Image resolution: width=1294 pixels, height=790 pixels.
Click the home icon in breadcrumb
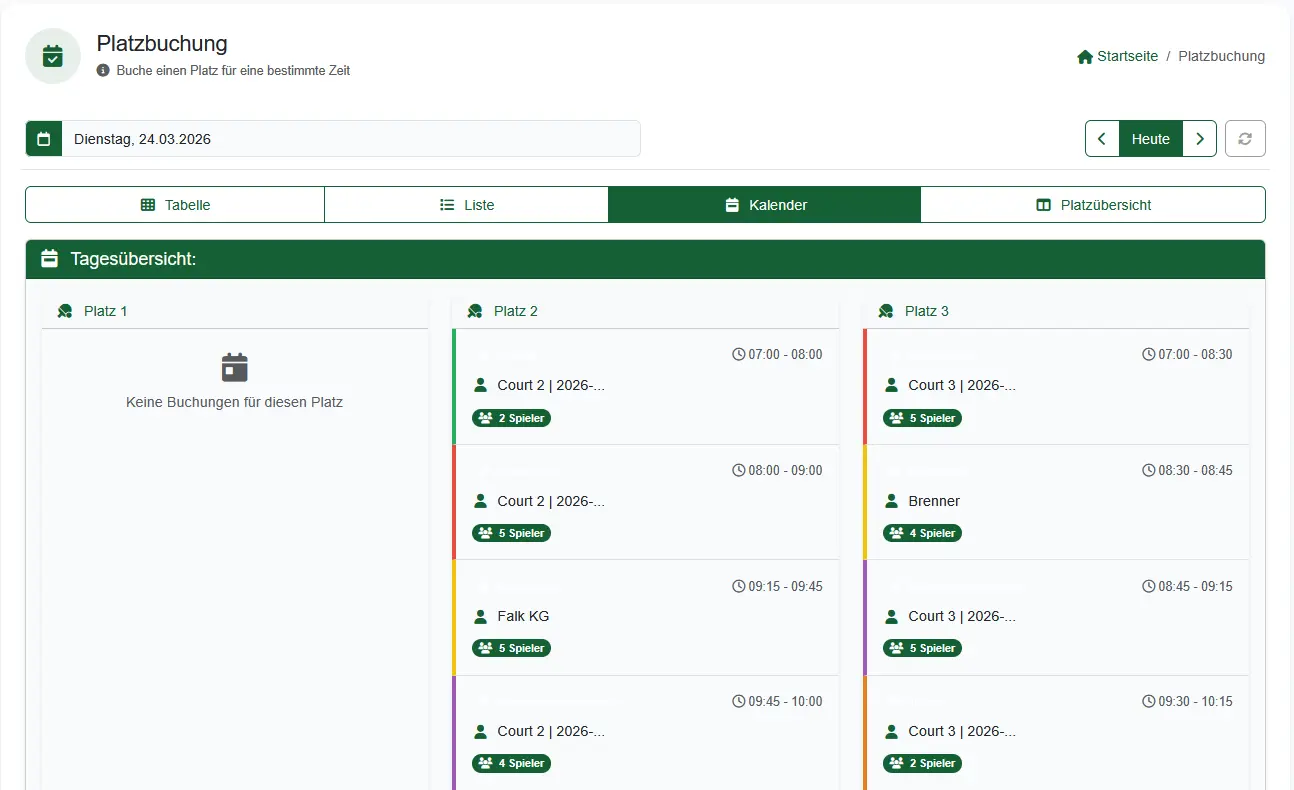(x=1085, y=57)
